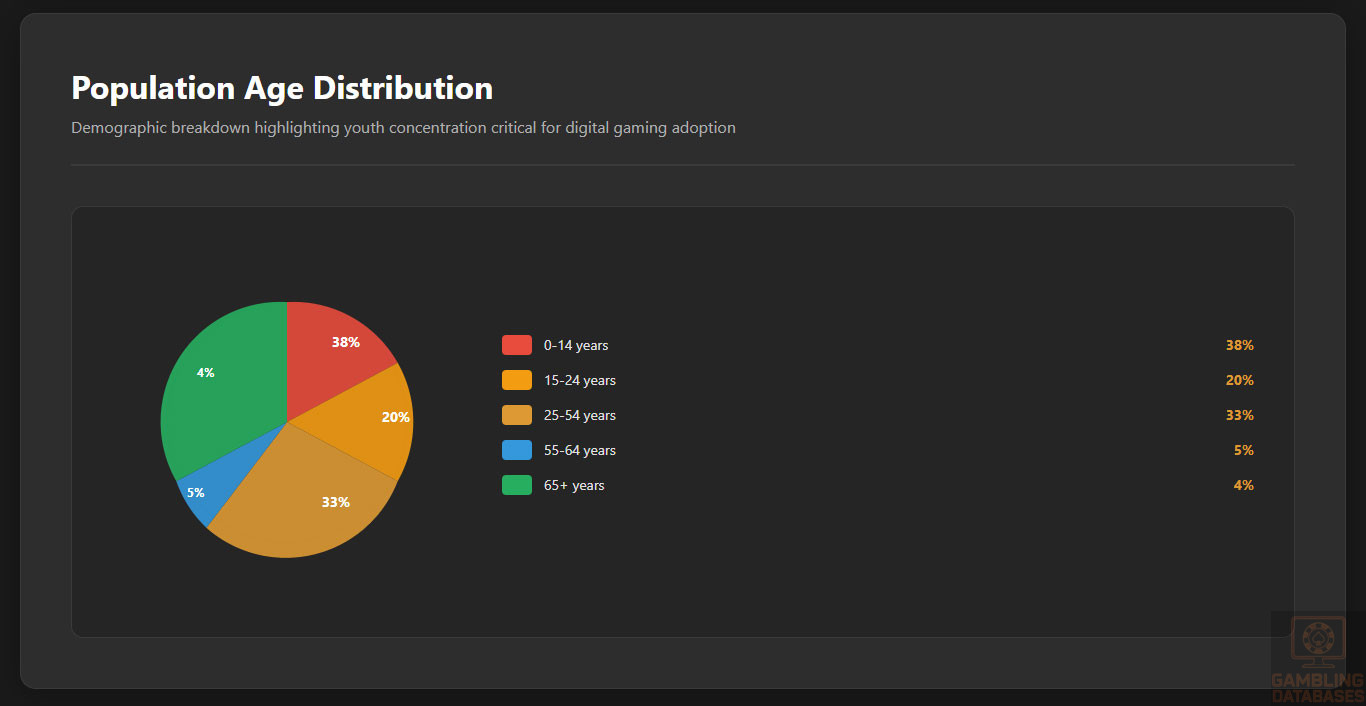Click the "0-14 years" legend label

[x=576, y=345]
